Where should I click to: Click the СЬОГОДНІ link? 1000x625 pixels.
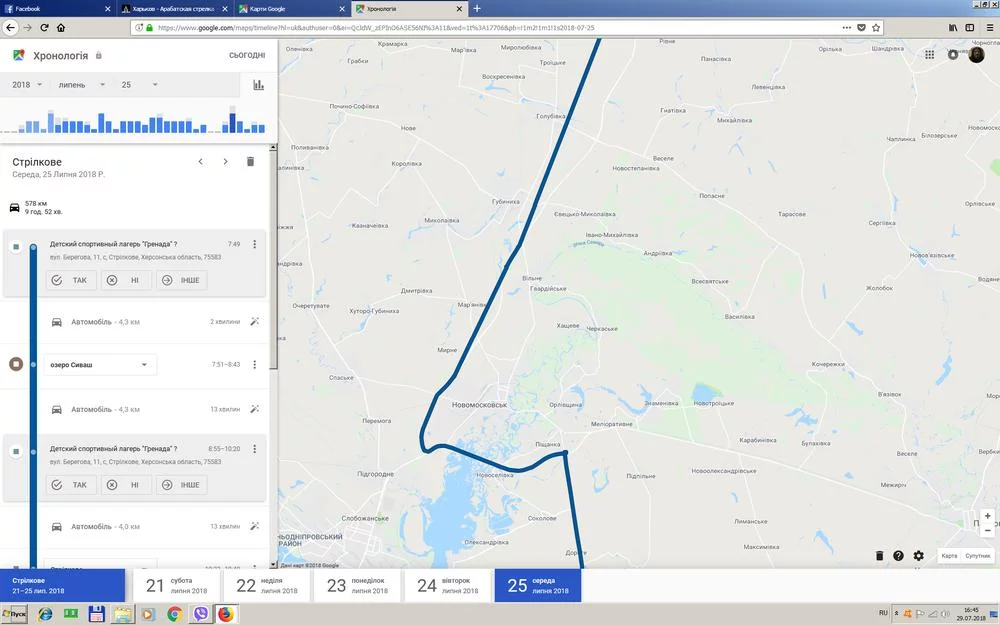[x=247, y=55]
